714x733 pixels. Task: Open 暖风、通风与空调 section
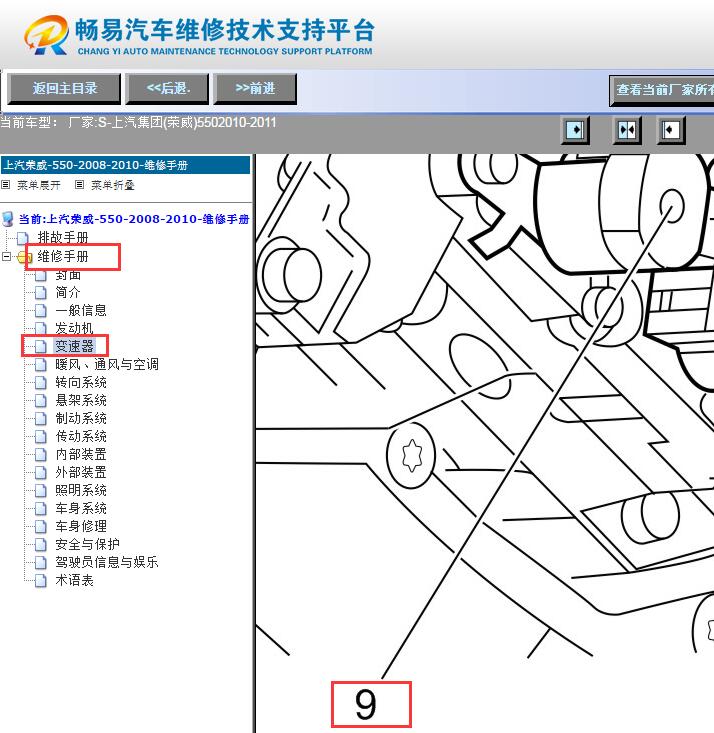click(107, 364)
